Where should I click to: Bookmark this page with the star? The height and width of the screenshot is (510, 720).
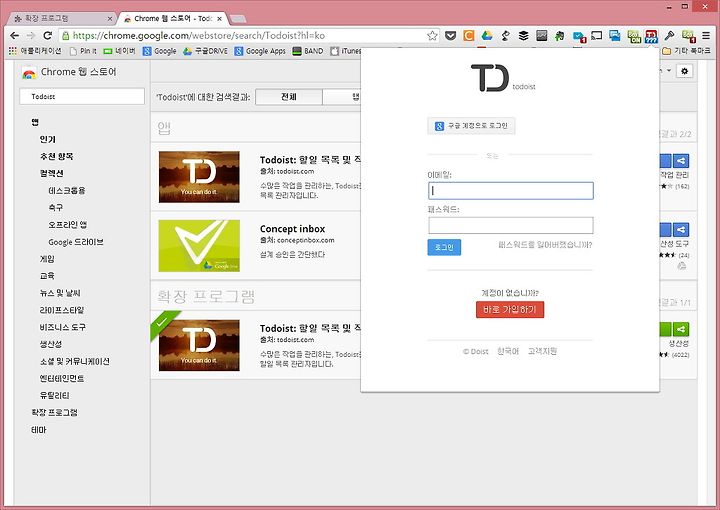click(x=432, y=35)
